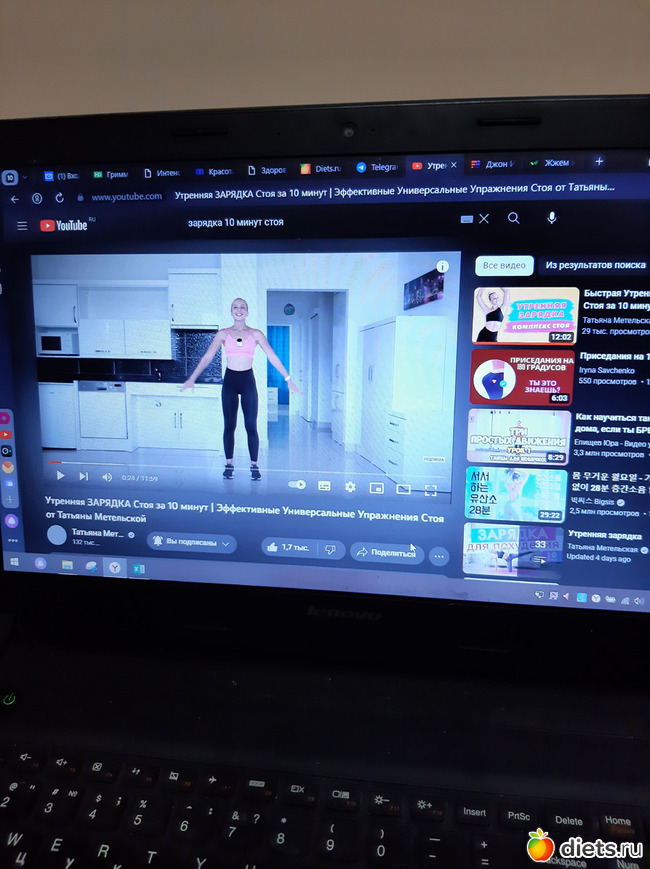
Task: Open video settings gear in player
Action: pyautogui.click(x=350, y=487)
